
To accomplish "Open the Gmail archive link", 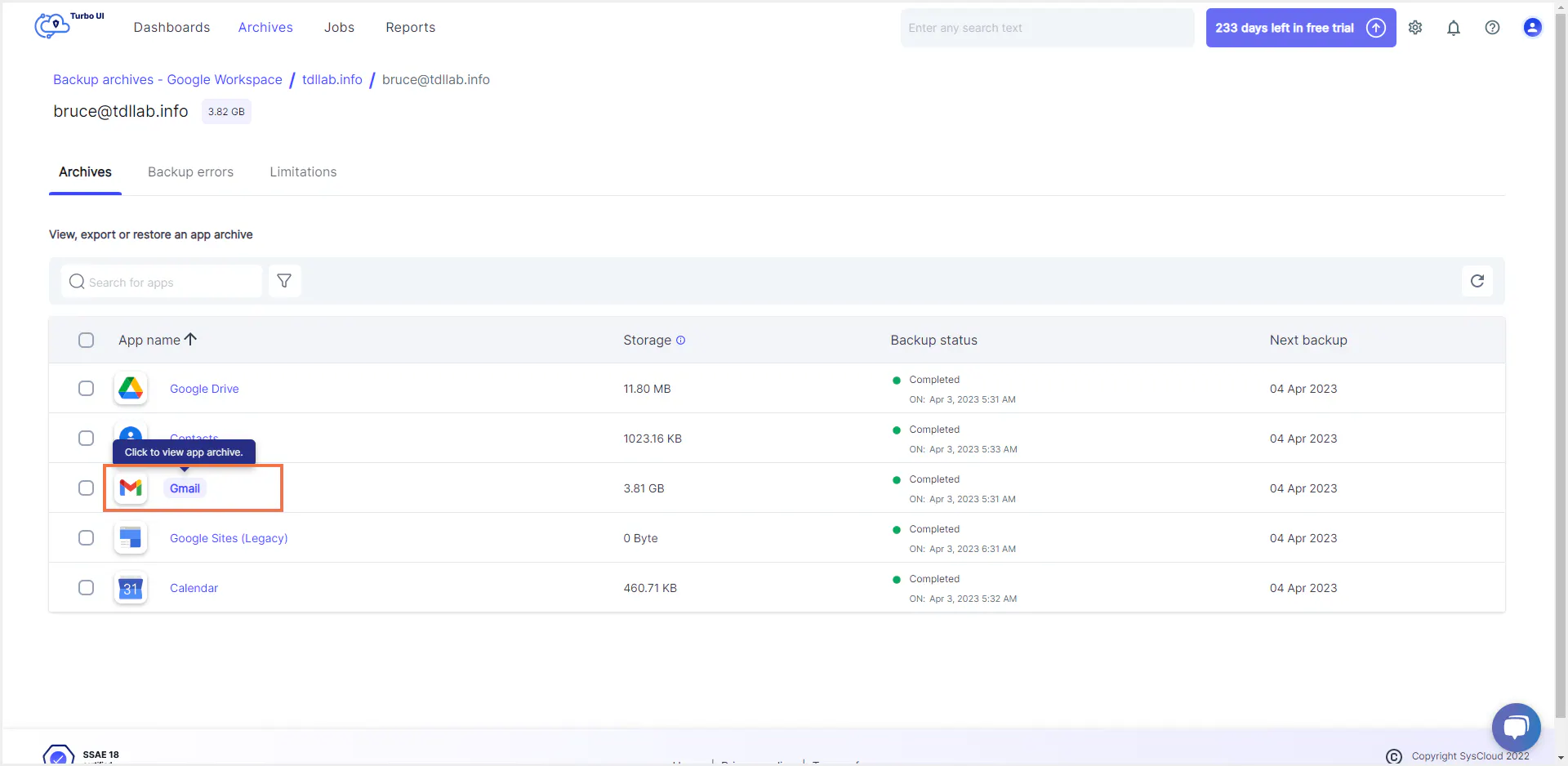I will pos(185,488).
